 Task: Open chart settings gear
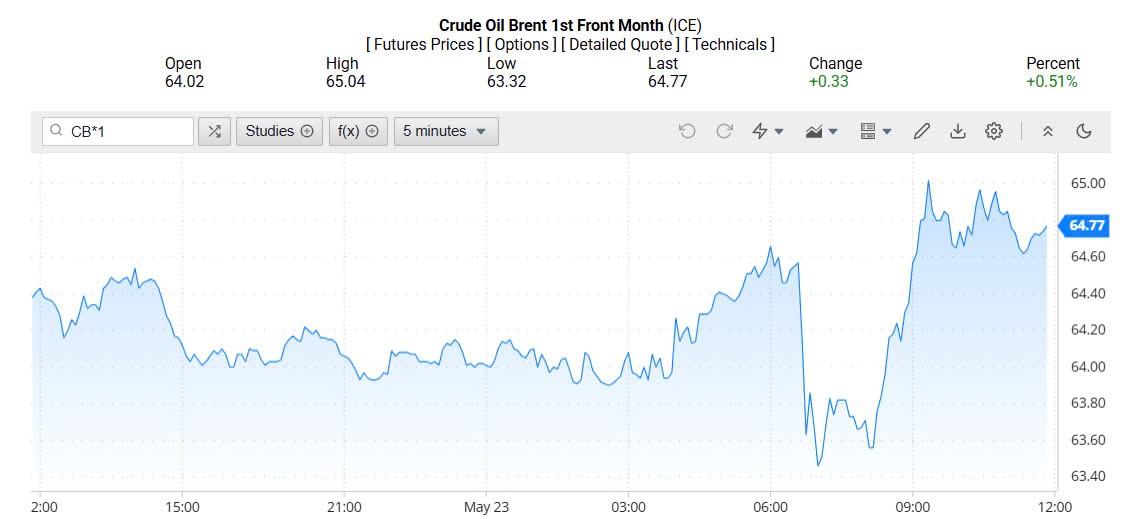pyautogui.click(x=994, y=131)
